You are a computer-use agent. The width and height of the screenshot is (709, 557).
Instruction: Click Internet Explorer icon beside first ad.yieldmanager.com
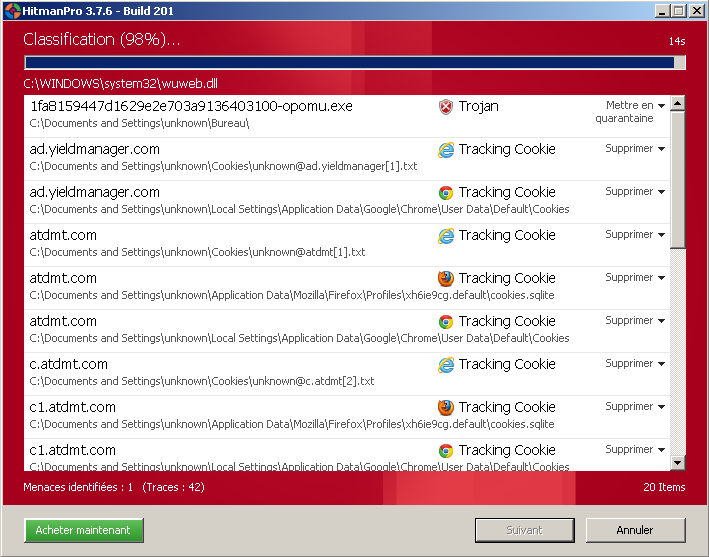446,150
